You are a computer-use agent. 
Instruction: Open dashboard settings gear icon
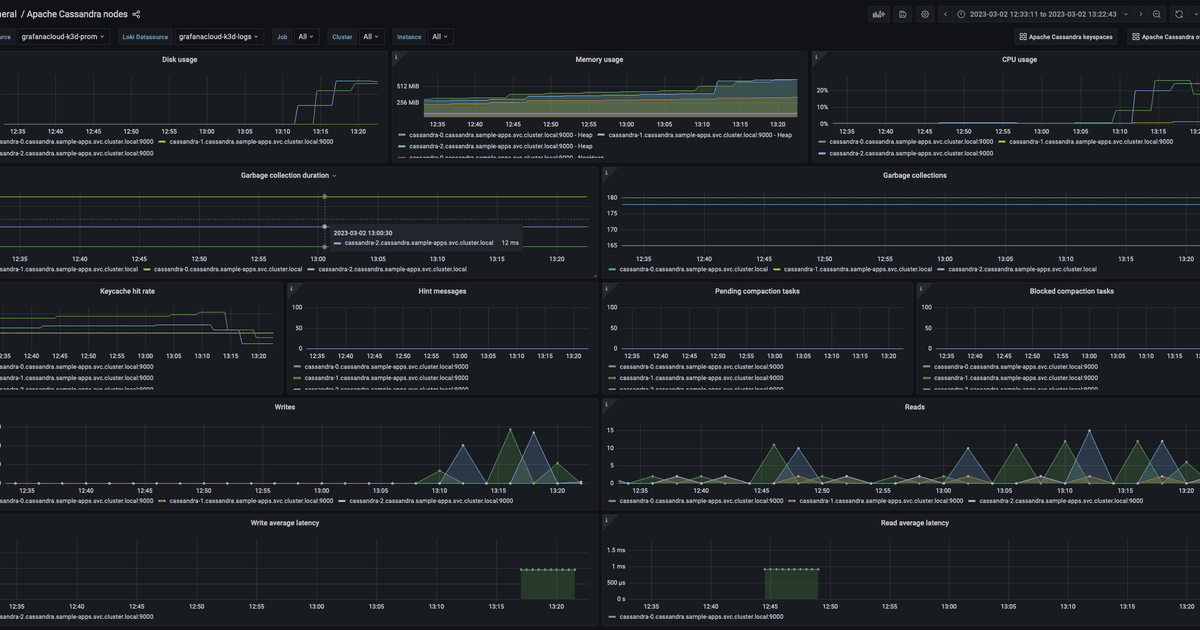[x=925, y=14]
